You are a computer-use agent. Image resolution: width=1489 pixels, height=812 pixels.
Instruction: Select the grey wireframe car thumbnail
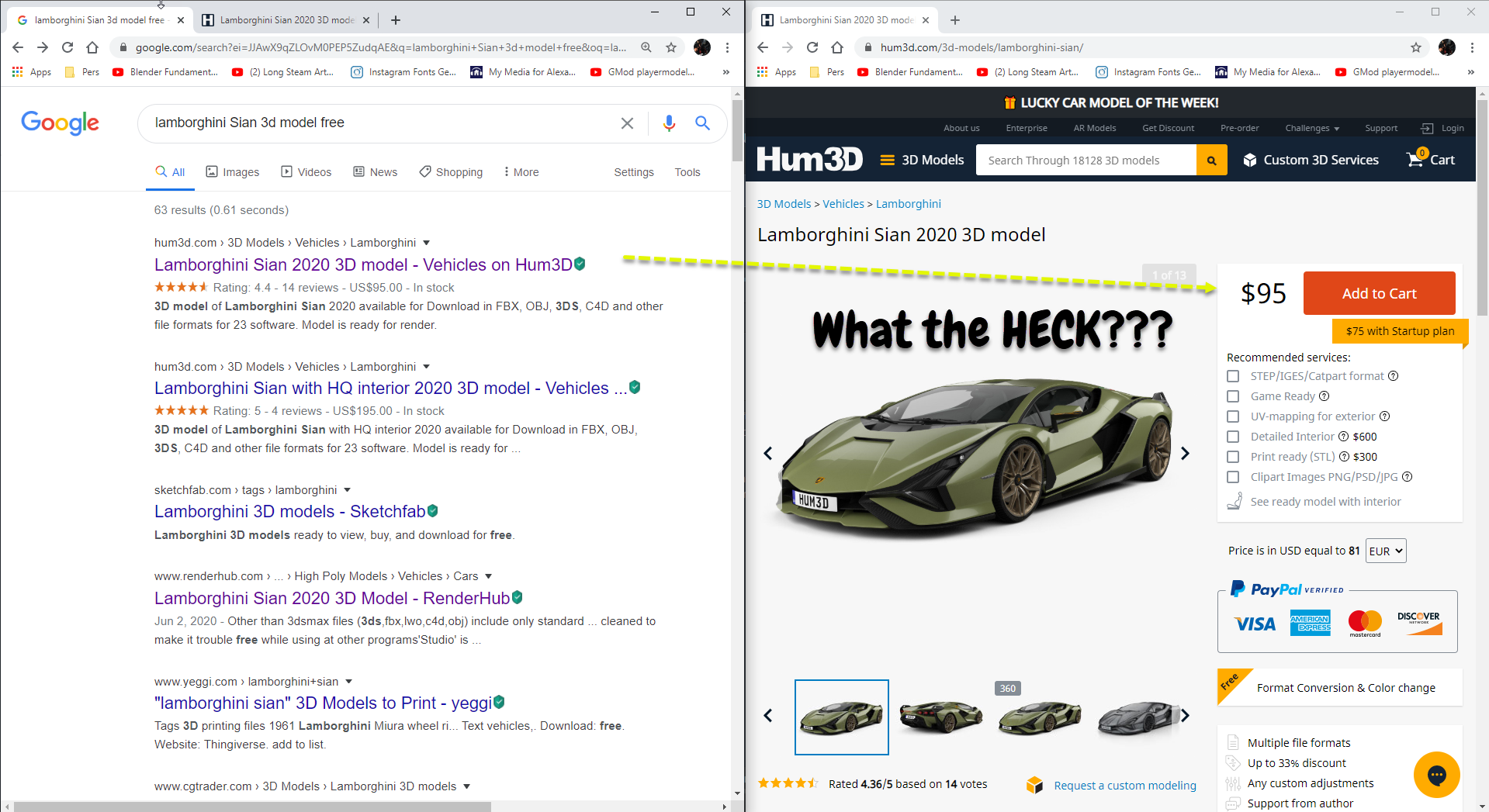click(1139, 717)
